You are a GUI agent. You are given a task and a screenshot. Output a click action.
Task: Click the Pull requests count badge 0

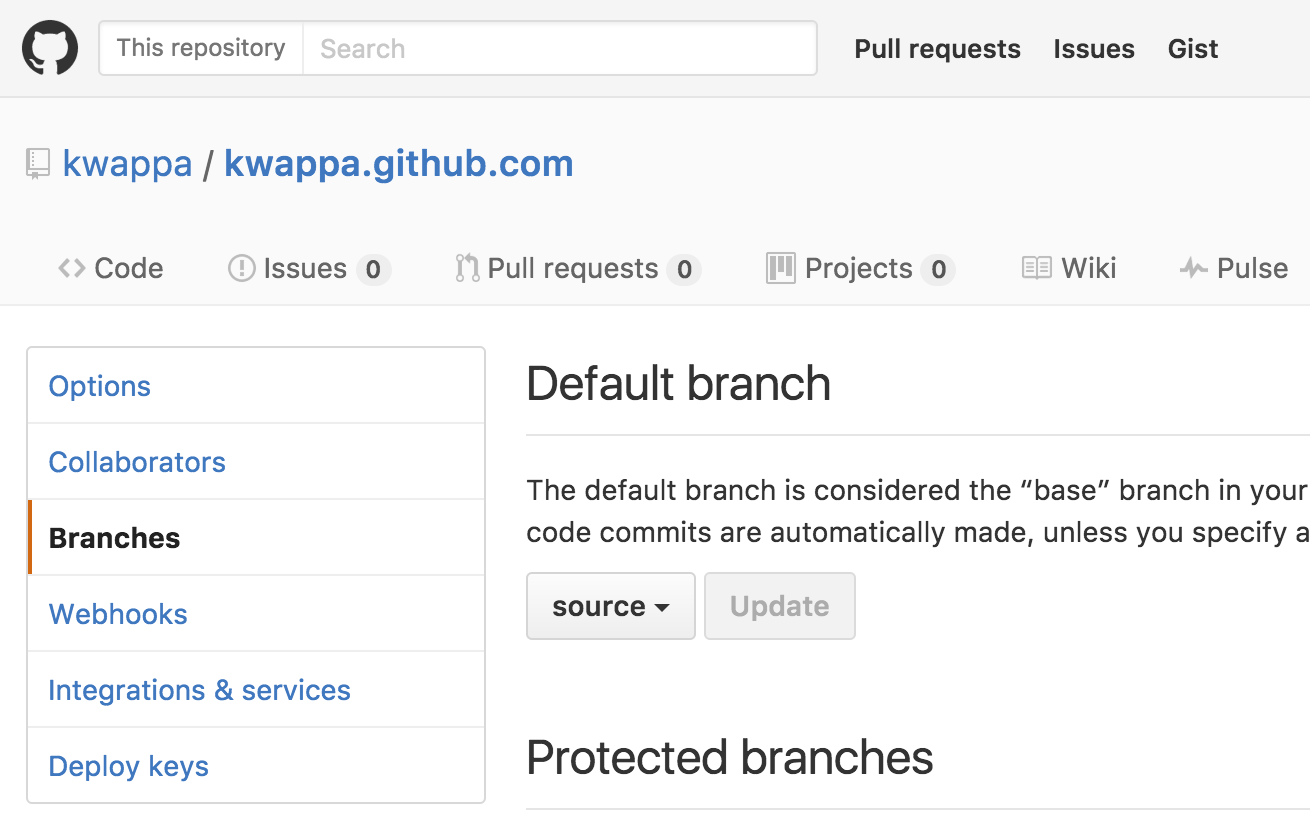click(x=684, y=269)
